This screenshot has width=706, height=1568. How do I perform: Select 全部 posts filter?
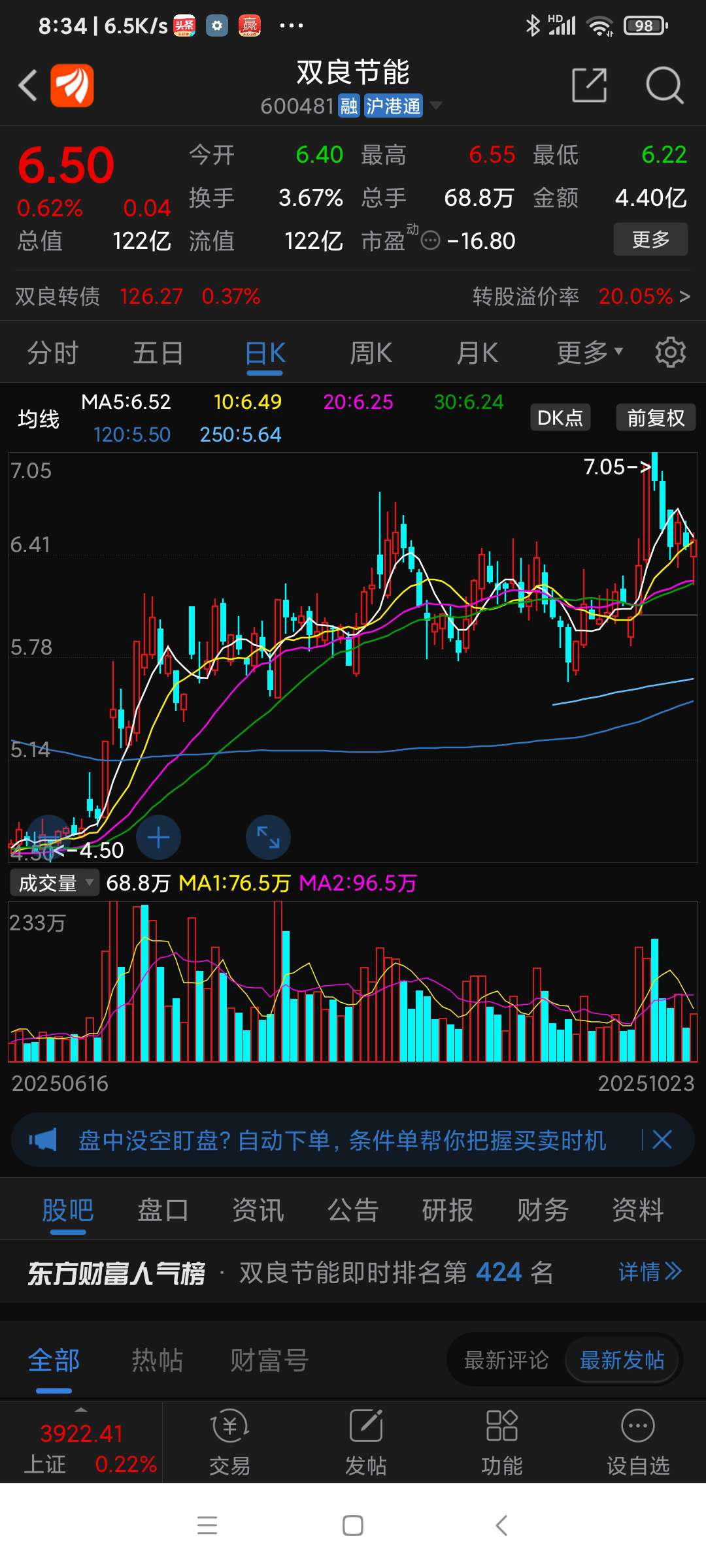[54, 1360]
